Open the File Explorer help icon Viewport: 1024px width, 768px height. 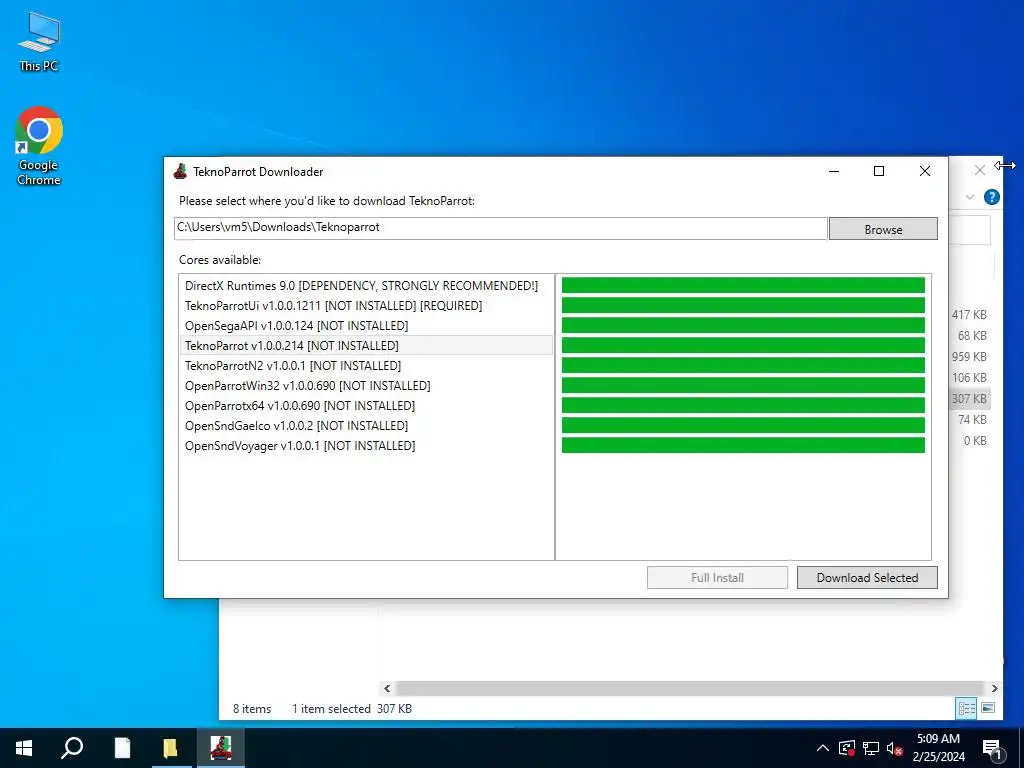click(x=991, y=197)
